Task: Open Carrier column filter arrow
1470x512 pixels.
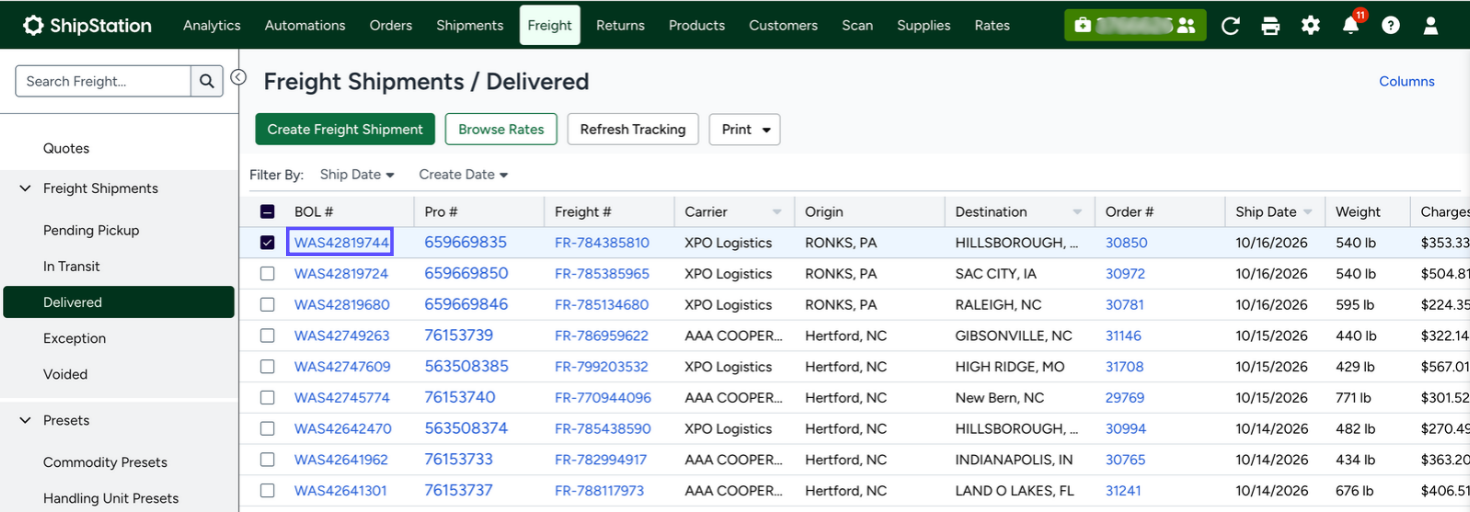Action: [x=777, y=212]
